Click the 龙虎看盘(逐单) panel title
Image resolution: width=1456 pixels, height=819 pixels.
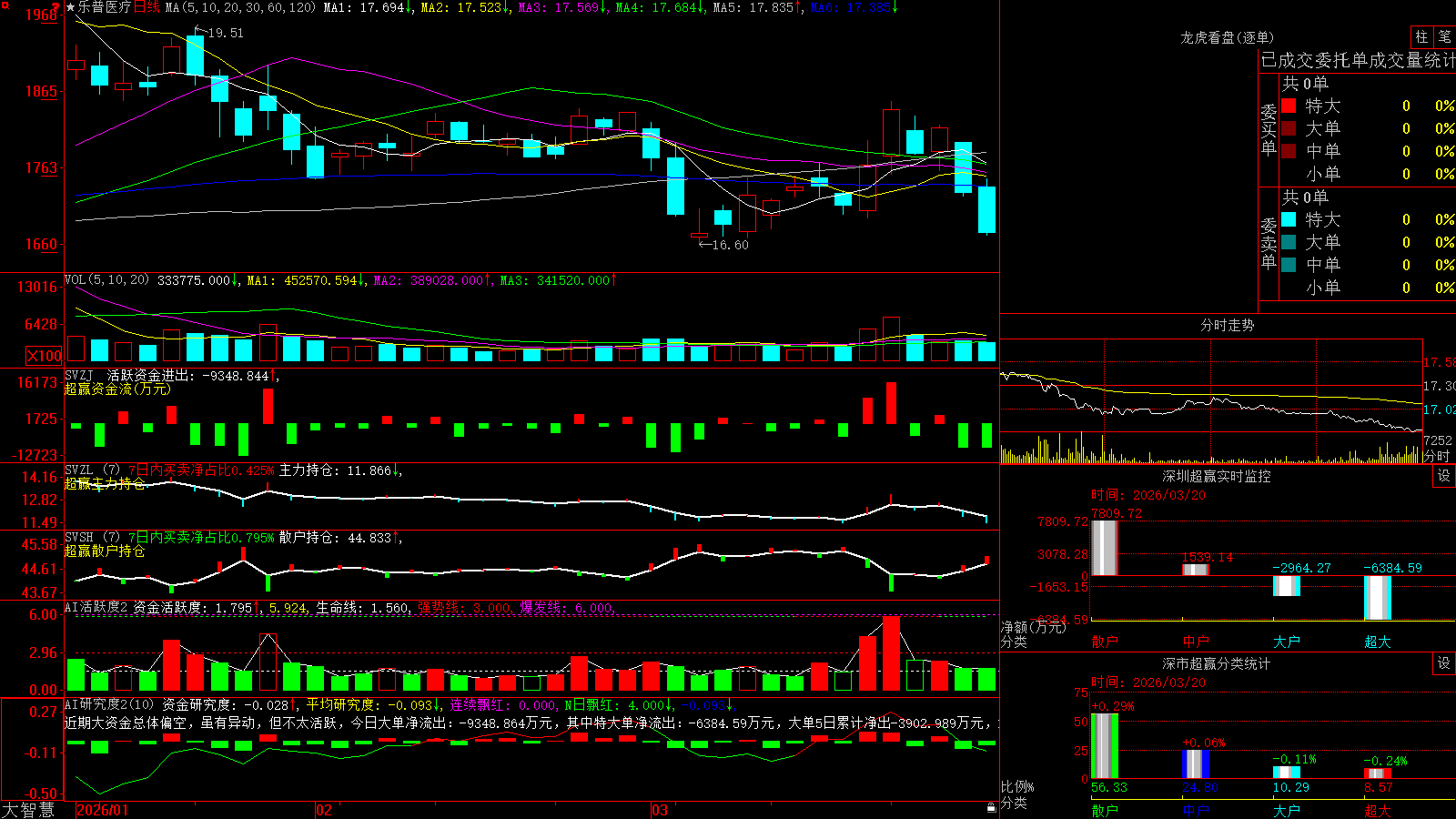(1227, 37)
